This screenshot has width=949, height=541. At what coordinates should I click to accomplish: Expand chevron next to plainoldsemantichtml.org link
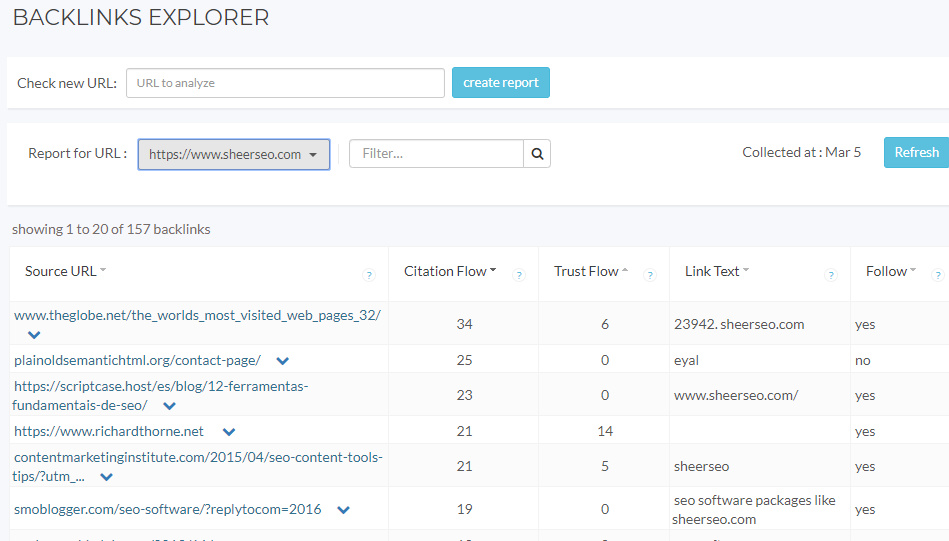[283, 361]
